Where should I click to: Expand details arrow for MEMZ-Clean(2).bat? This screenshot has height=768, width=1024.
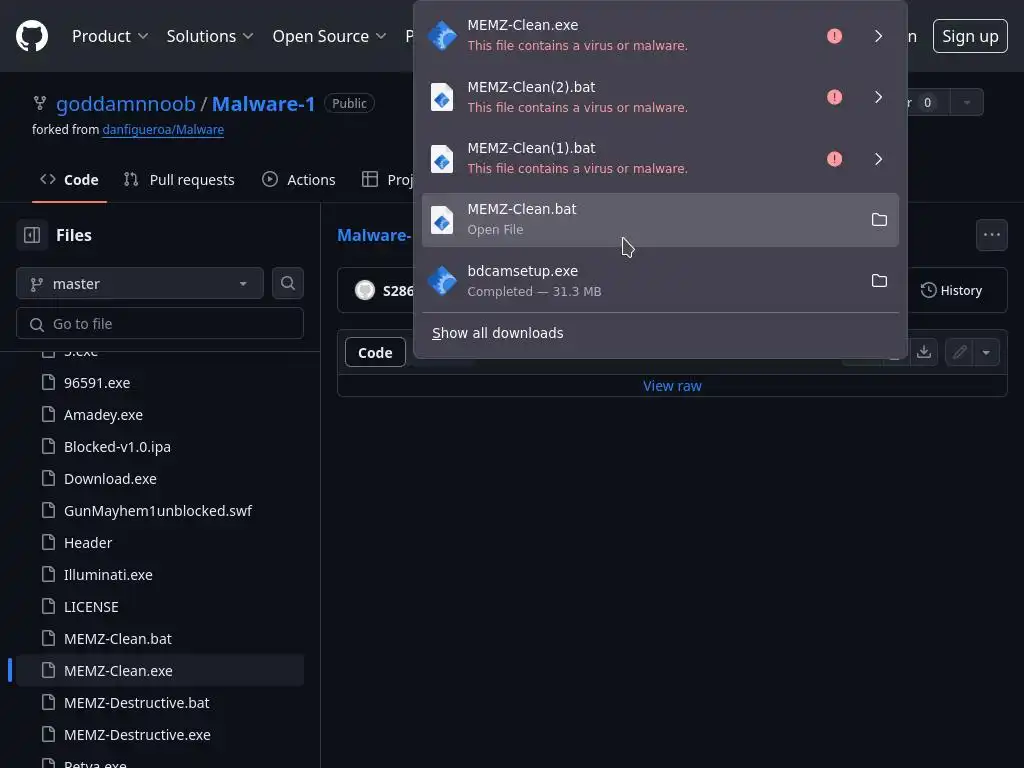tap(878, 97)
